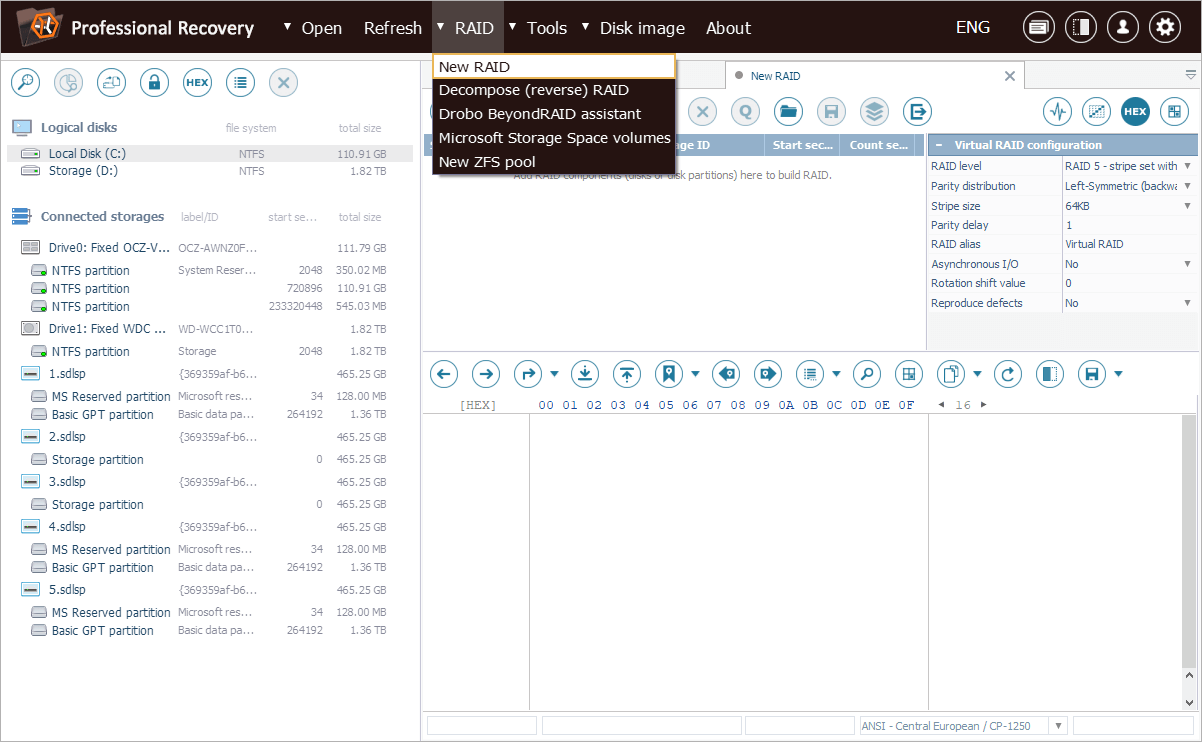Select Local Disk (C:)
1202x742 pixels.
pyautogui.click(x=210, y=153)
